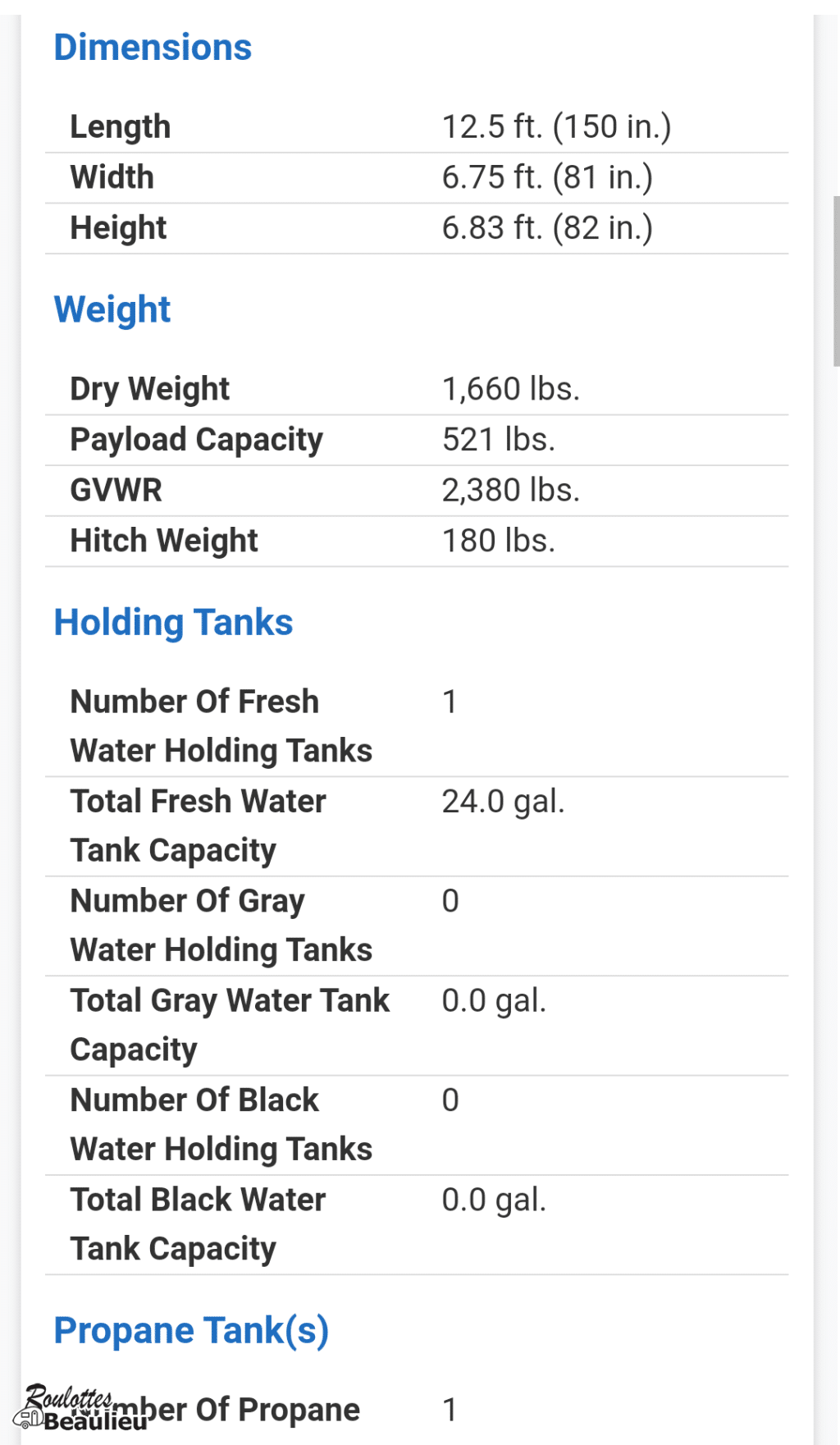Select Number Of Black Water Holding Tanks label
The width and height of the screenshot is (840, 1445).
pyautogui.click(x=221, y=1125)
